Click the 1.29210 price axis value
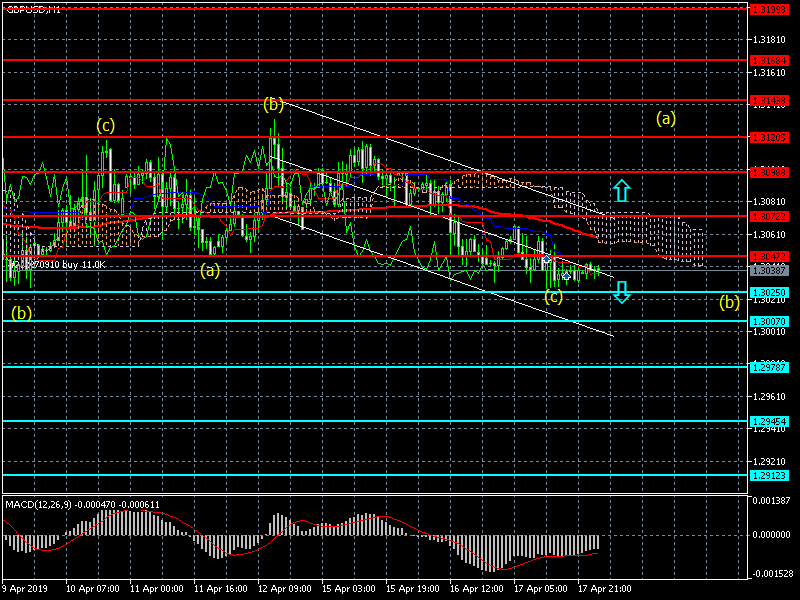This screenshot has width=800, height=600. pos(769,462)
